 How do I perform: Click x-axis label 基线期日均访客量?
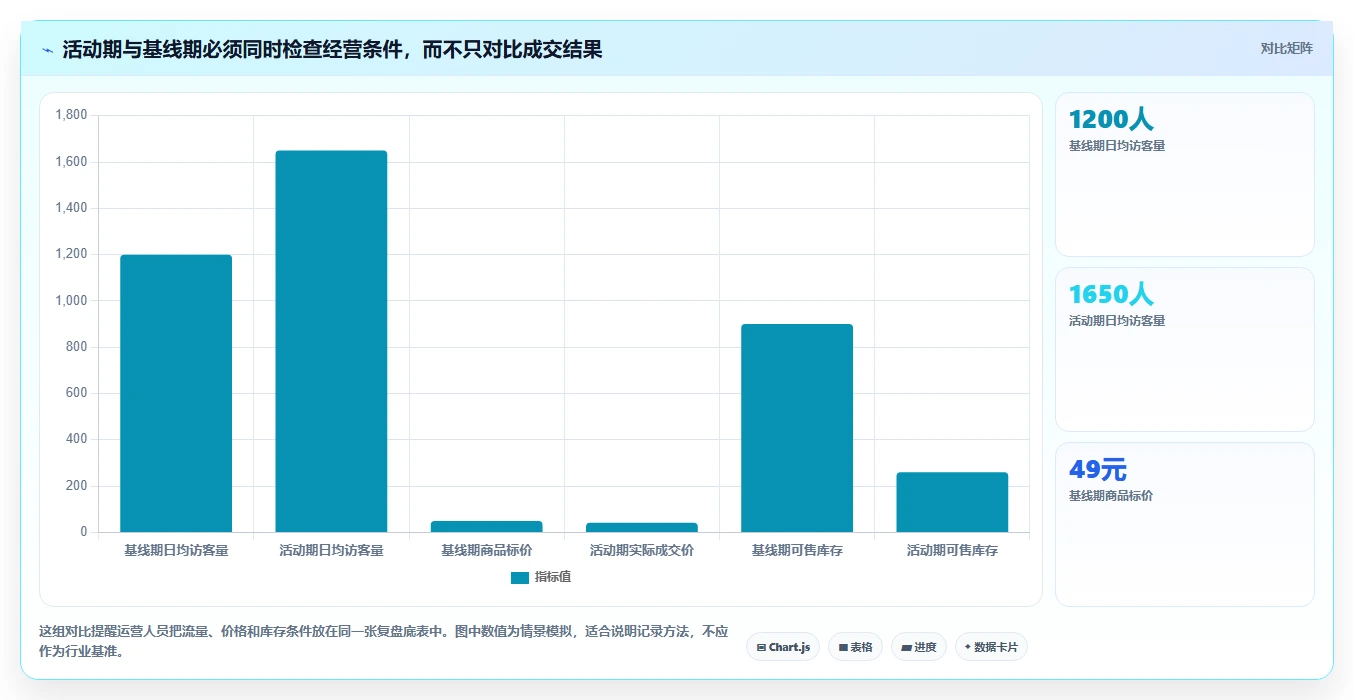point(176,551)
